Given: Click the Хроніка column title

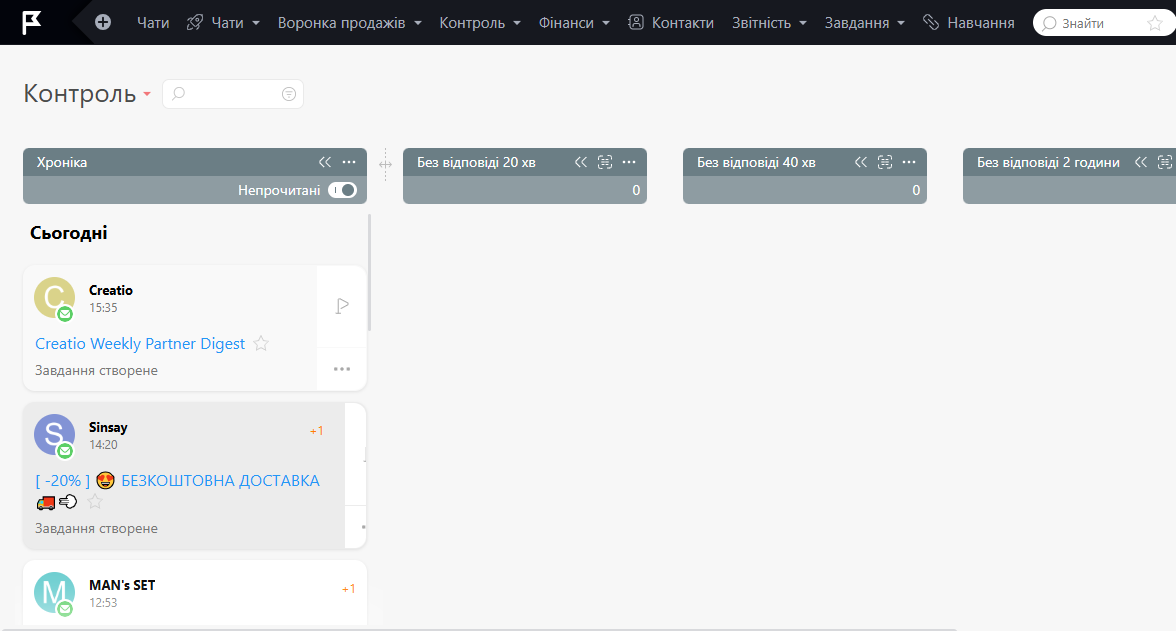Looking at the screenshot, I should pyautogui.click(x=62, y=162).
